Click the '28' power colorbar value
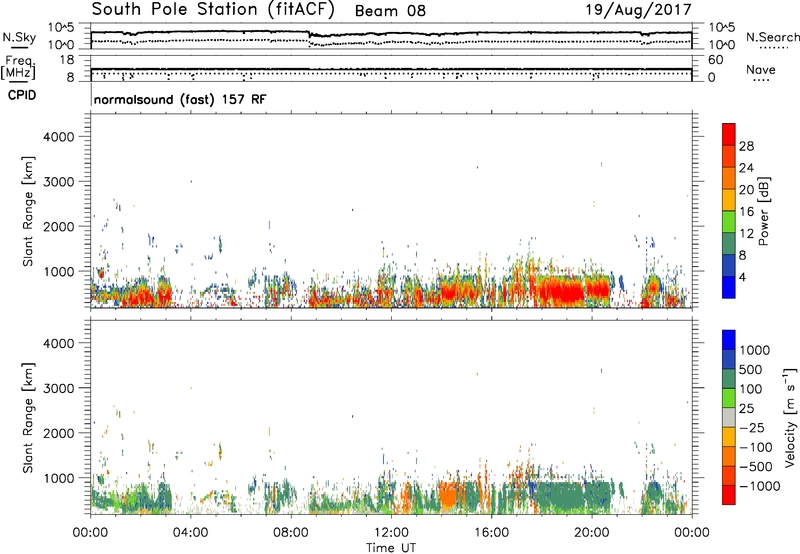Screen dimensions: 800x554 pyautogui.click(x=746, y=146)
